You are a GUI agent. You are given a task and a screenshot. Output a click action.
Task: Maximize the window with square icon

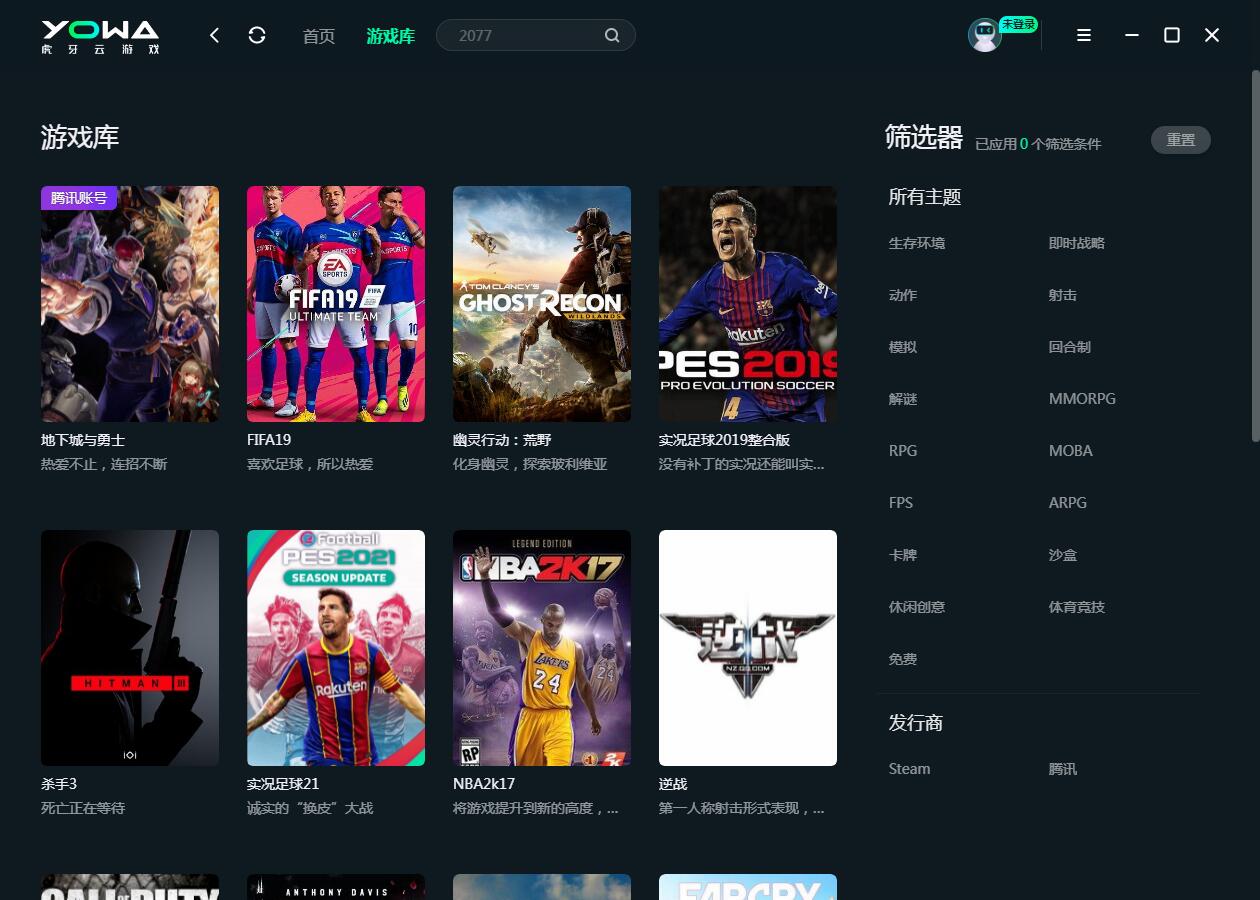coord(1172,35)
